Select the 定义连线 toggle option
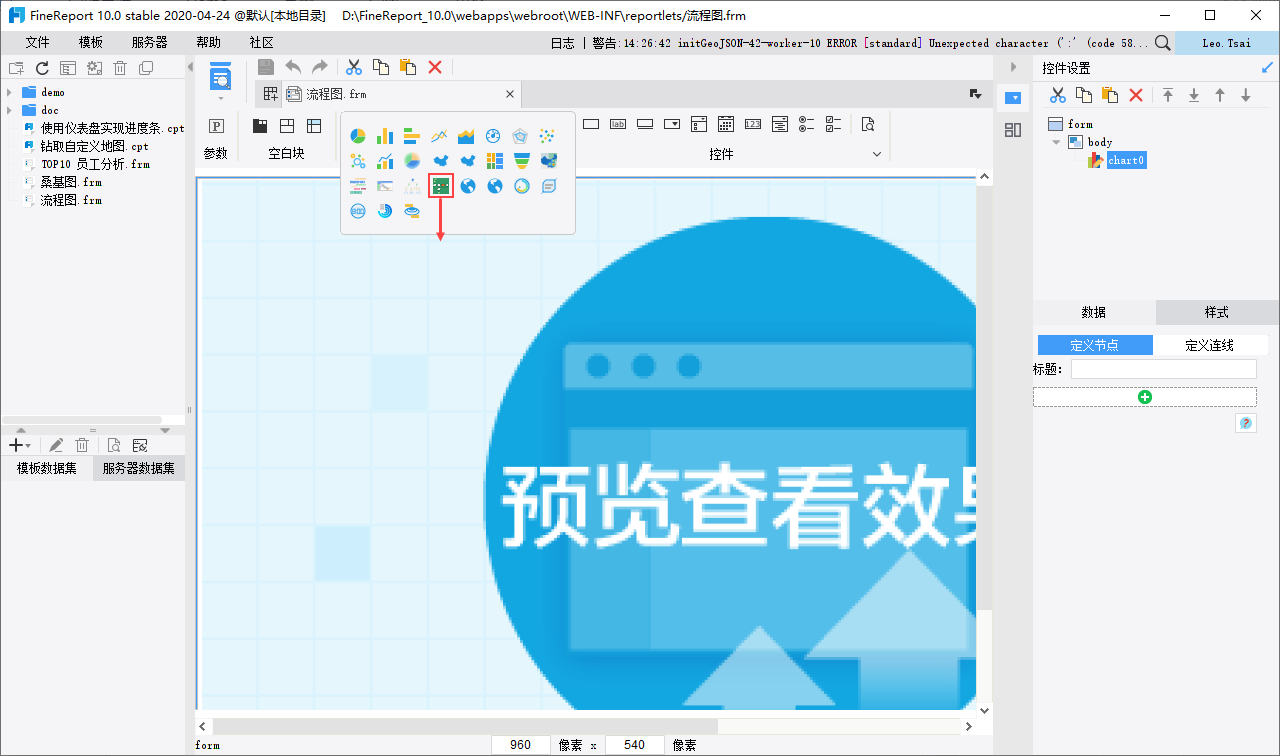 click(1210, 345)
